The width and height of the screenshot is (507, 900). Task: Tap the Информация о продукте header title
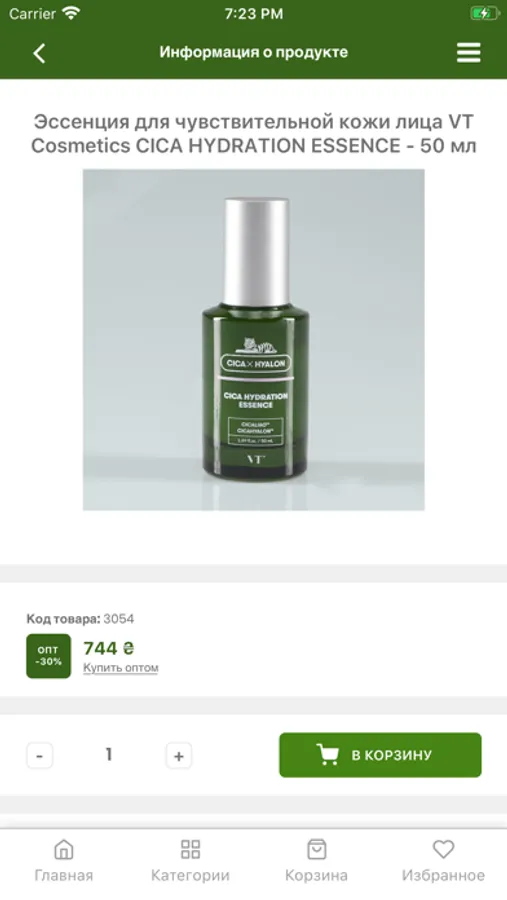click(253, 52)
